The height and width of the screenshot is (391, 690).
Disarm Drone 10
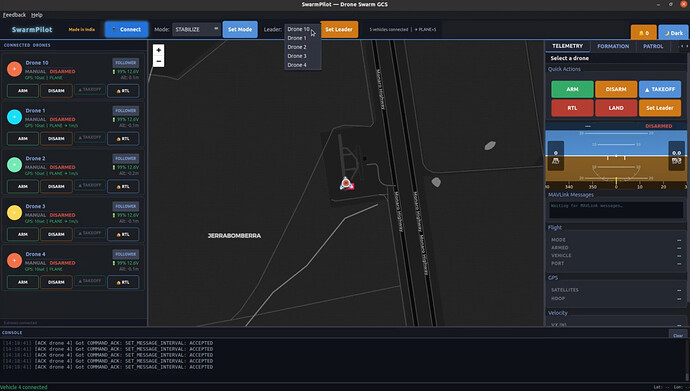point(56,91)
